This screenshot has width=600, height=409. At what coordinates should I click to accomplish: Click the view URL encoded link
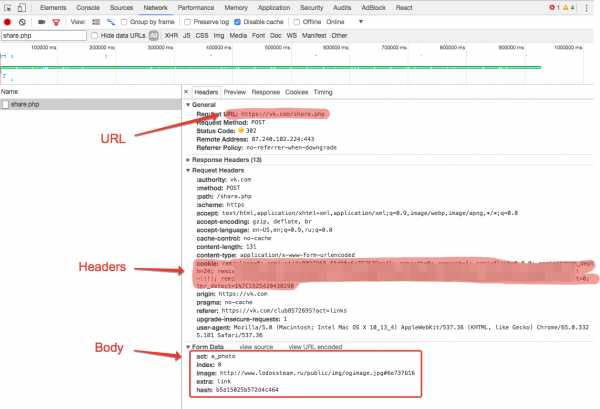(x=315, y=347)
